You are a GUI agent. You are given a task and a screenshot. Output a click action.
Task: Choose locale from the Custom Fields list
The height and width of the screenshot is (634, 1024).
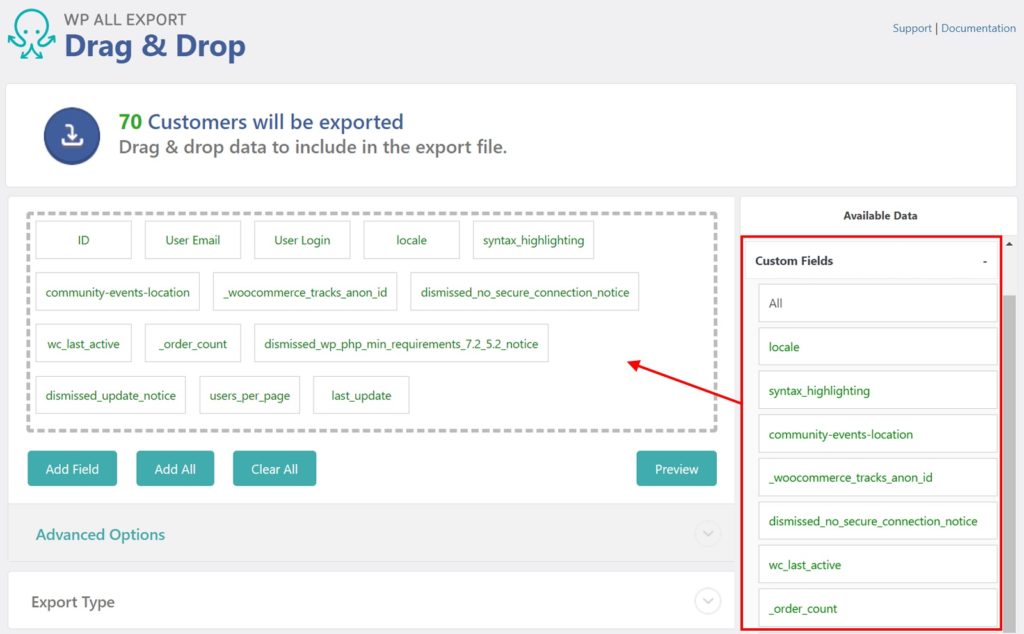[877, 346]
